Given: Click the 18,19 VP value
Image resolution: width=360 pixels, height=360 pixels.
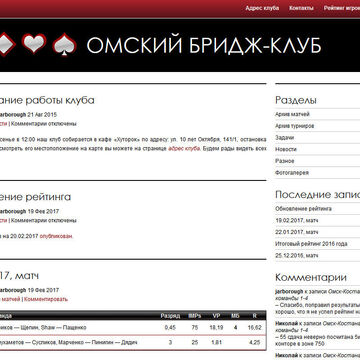Looking at the screenshot, I should [217, 328].
